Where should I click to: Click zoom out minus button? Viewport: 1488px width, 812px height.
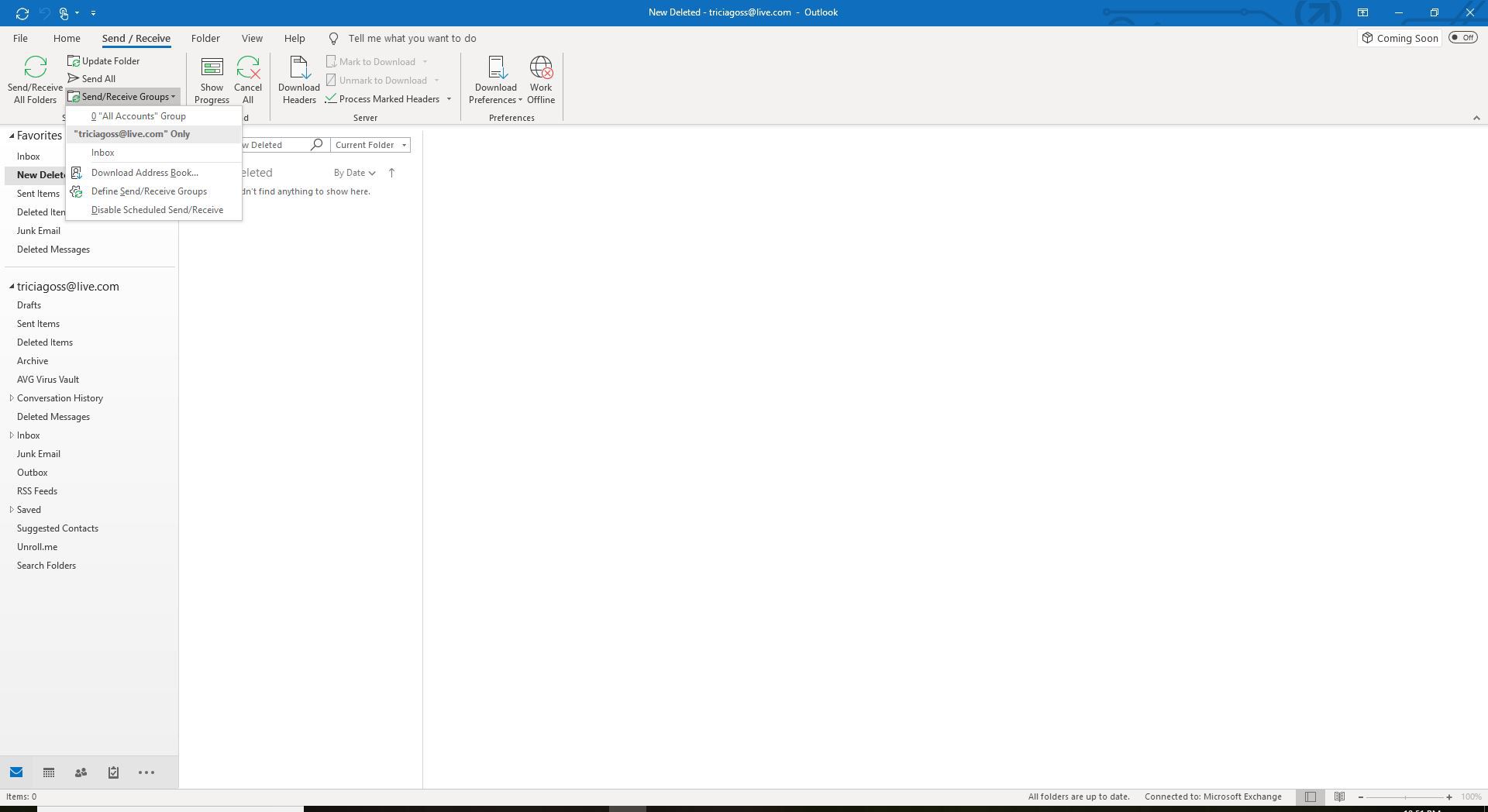point(1360,797)
